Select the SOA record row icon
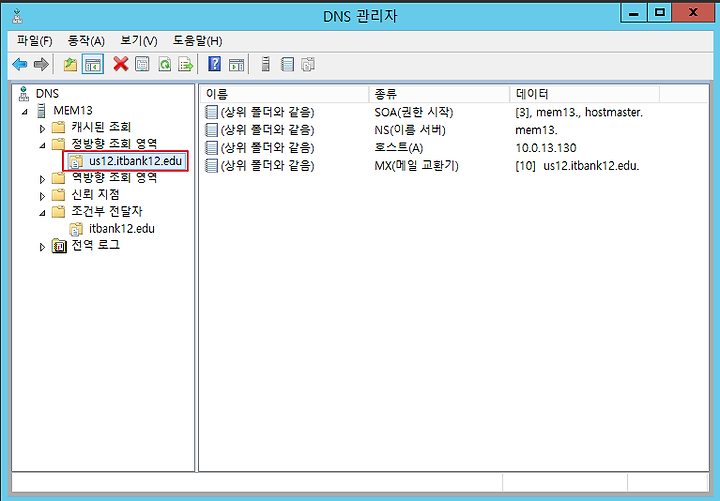 tap(211, 112)
